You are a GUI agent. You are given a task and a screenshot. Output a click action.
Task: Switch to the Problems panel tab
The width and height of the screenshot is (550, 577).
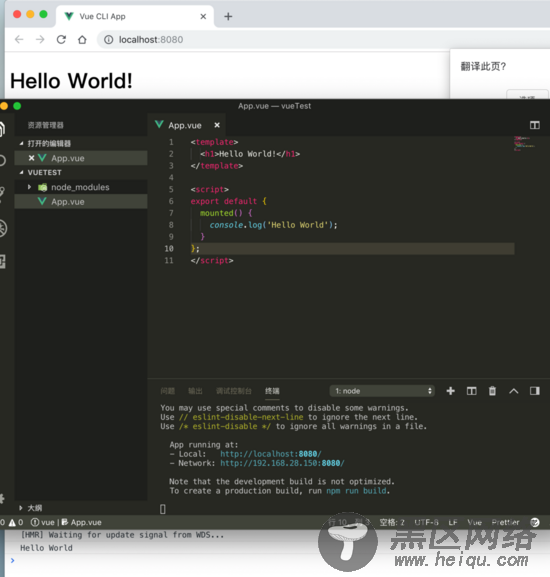167,391
